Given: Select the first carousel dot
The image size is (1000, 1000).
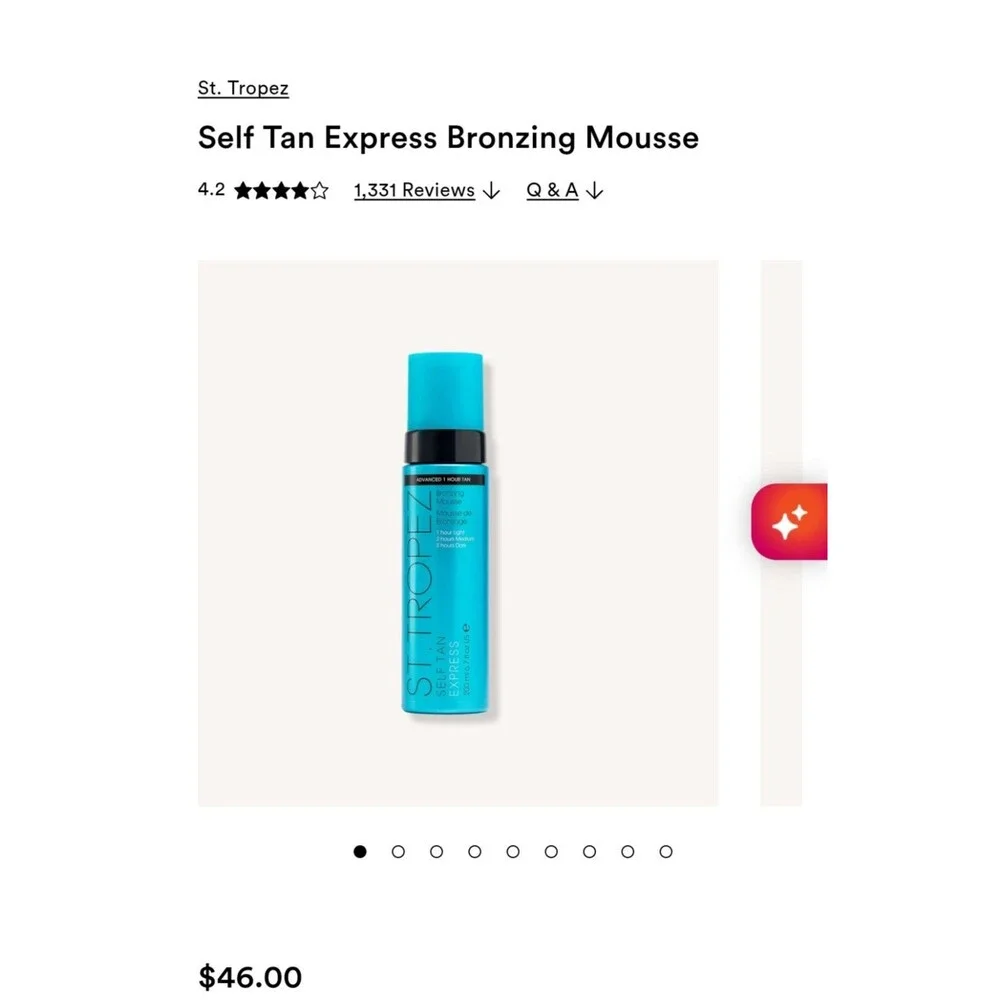Looking at the screenshot, I should [360, 851].
